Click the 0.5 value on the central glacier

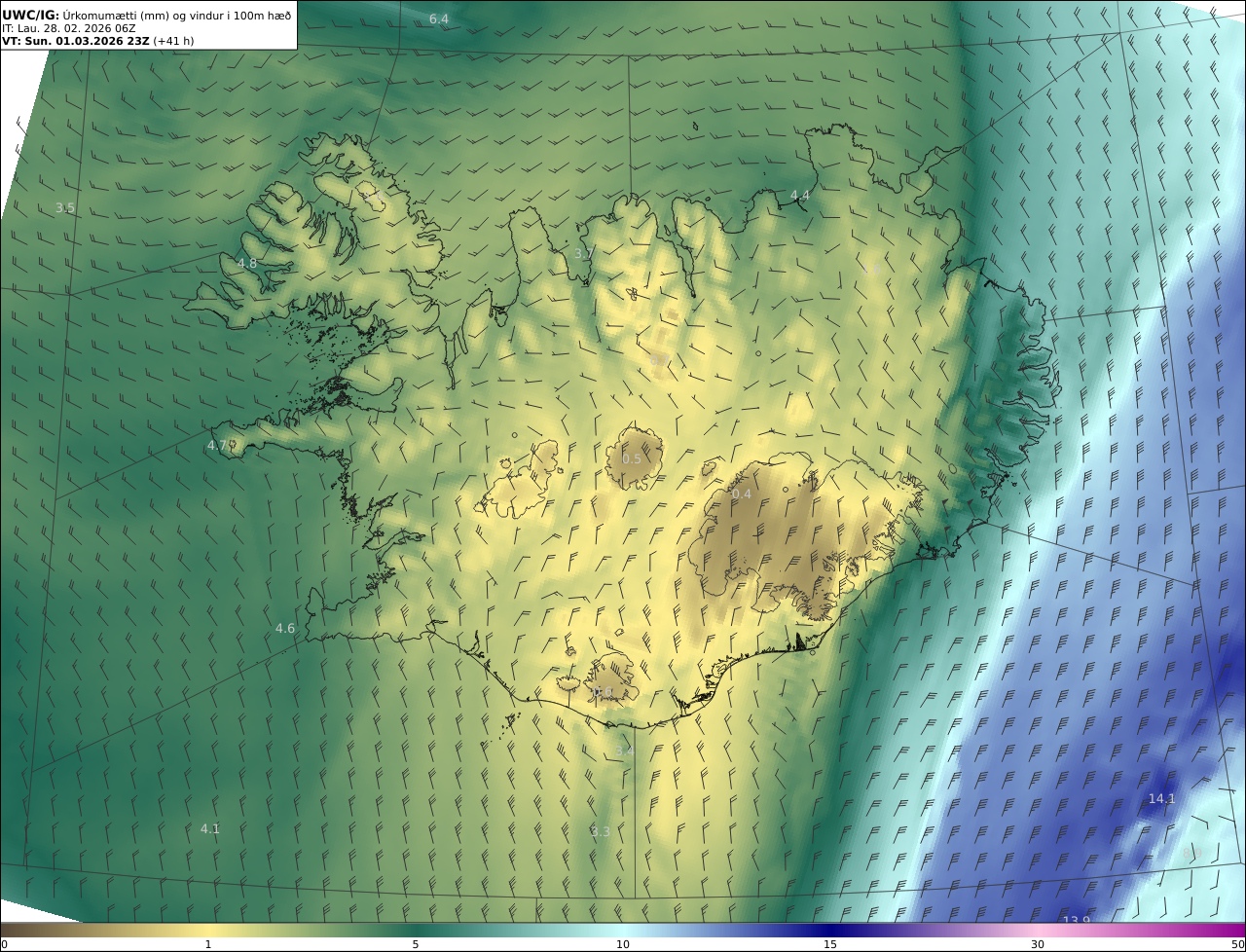632,459
